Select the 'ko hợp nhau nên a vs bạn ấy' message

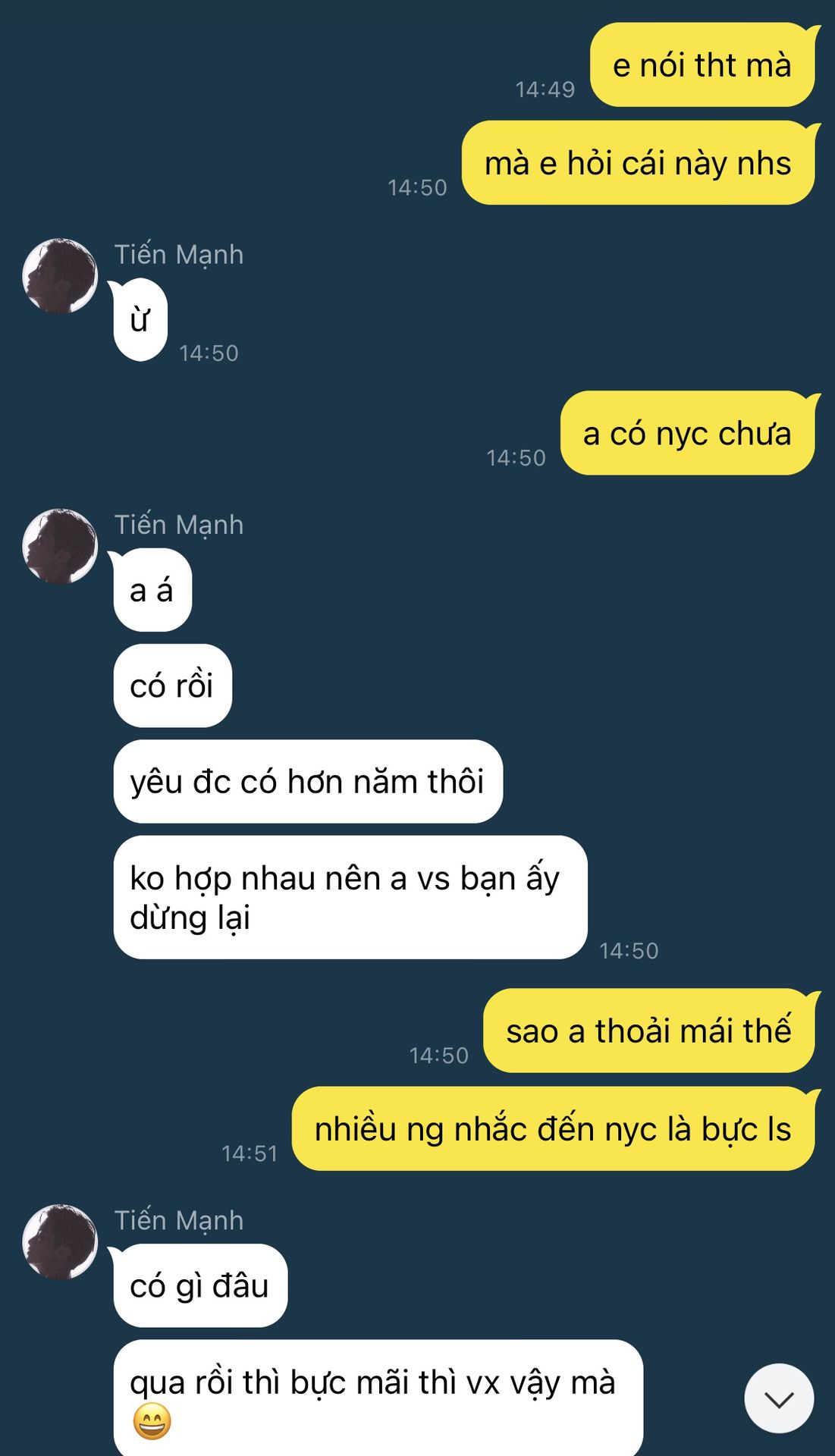pyautogui.click(x=350, y=897)
